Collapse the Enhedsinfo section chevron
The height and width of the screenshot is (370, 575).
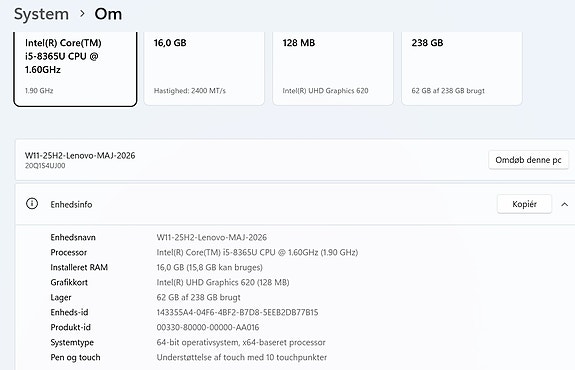[564, 204]
